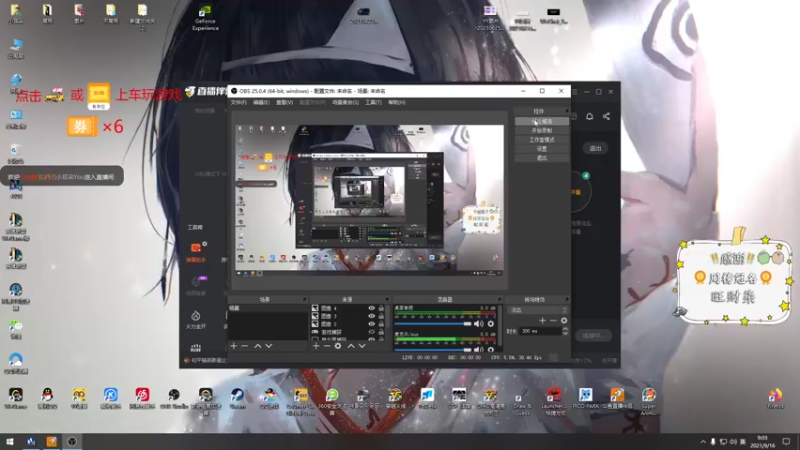This screenshot has width=800, height=450.
Task: Select the 图像 3 source row
Action: click(x=348, y=316)
